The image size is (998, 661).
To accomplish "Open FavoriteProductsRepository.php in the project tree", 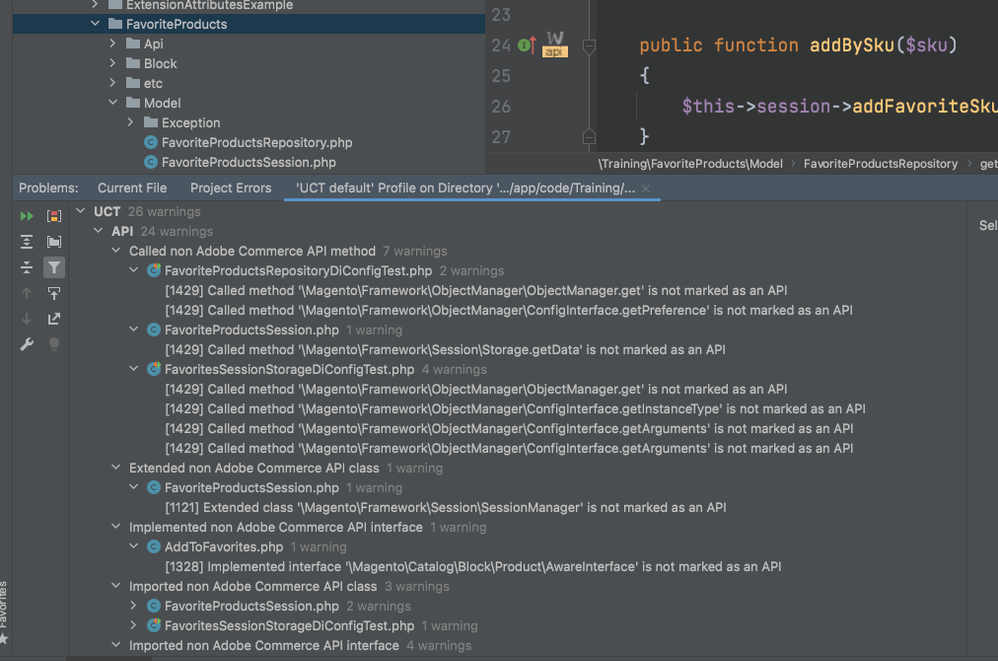I will 256,143.
